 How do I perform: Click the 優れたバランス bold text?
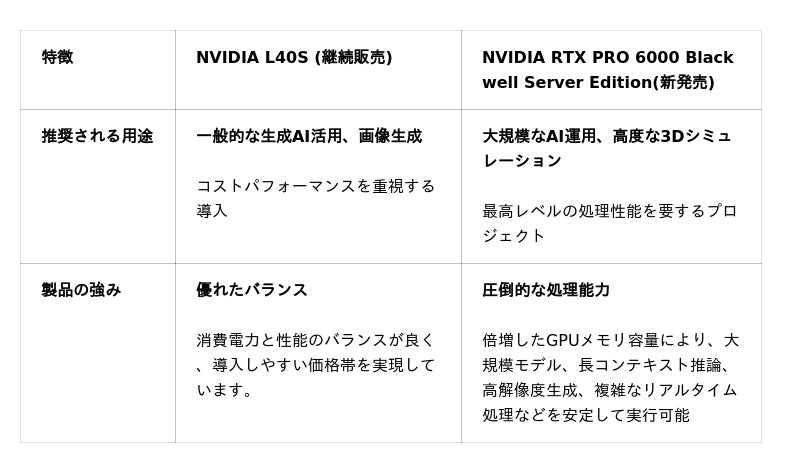pos(251,290)
